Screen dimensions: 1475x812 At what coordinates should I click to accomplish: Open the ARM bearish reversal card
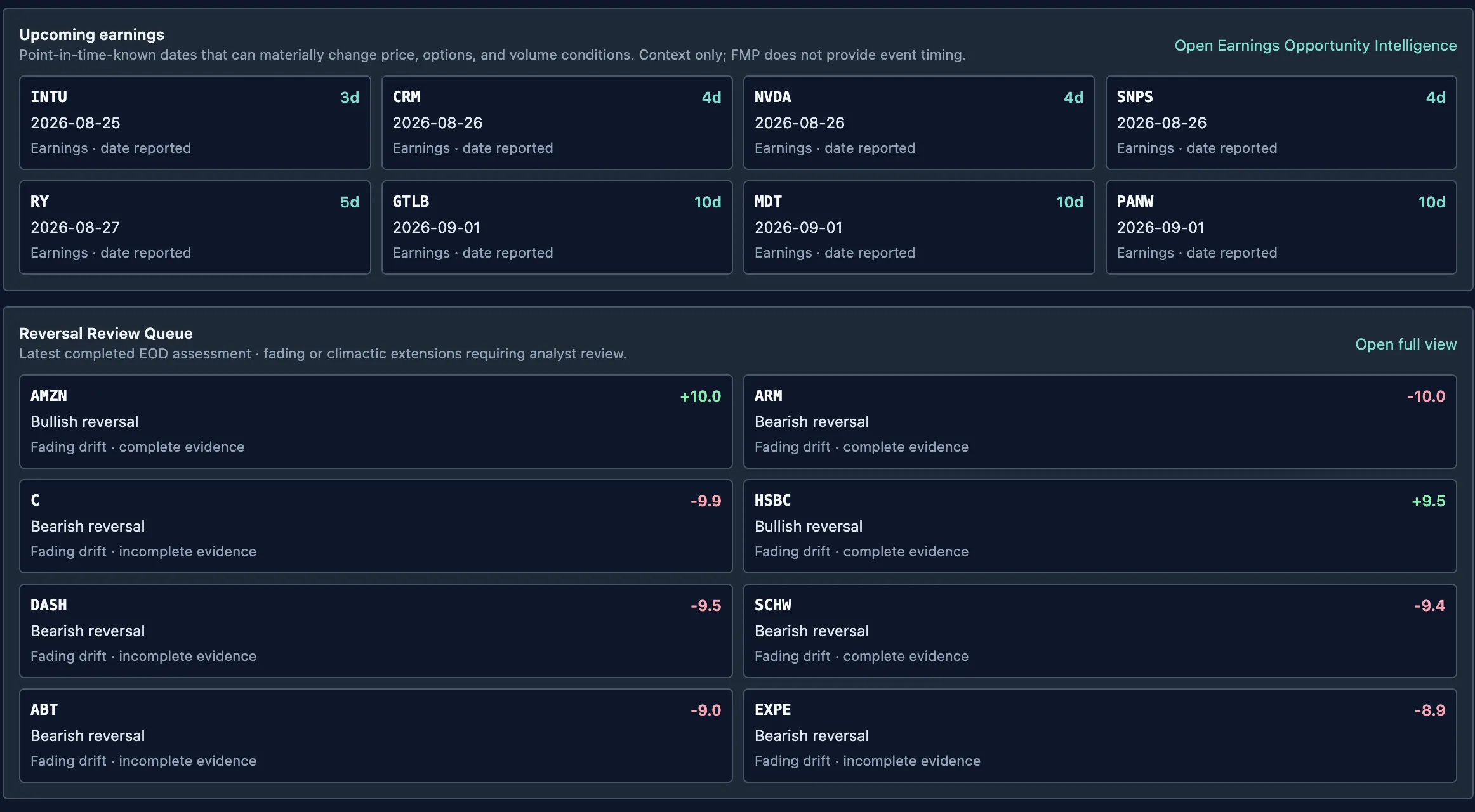point(1100,421)
